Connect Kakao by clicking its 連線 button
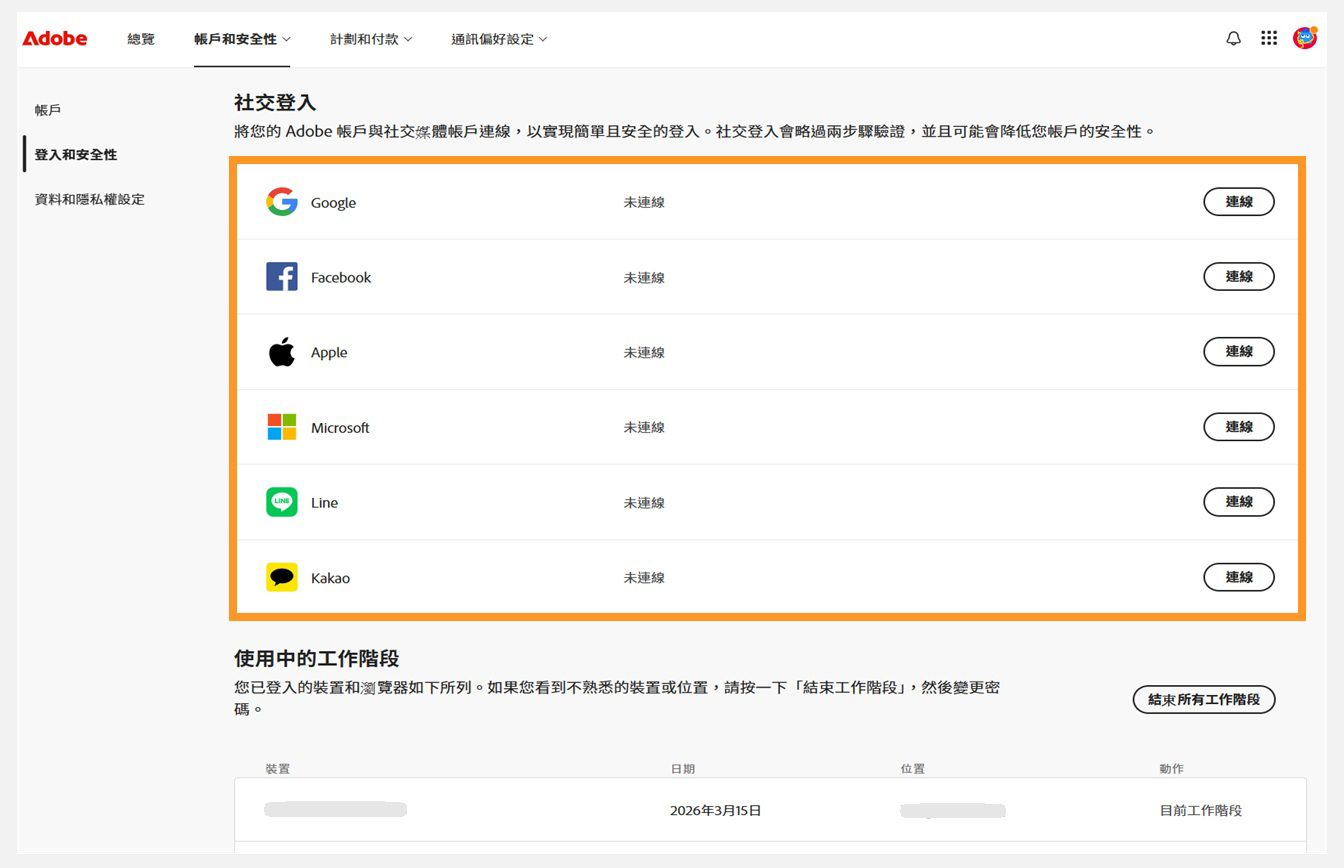 1239,577
